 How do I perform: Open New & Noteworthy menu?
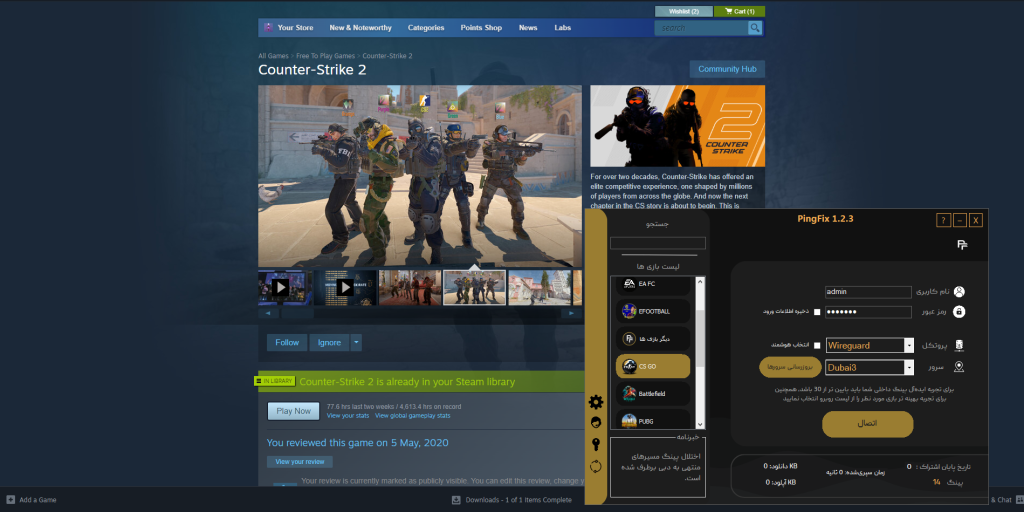coord(360,28)
